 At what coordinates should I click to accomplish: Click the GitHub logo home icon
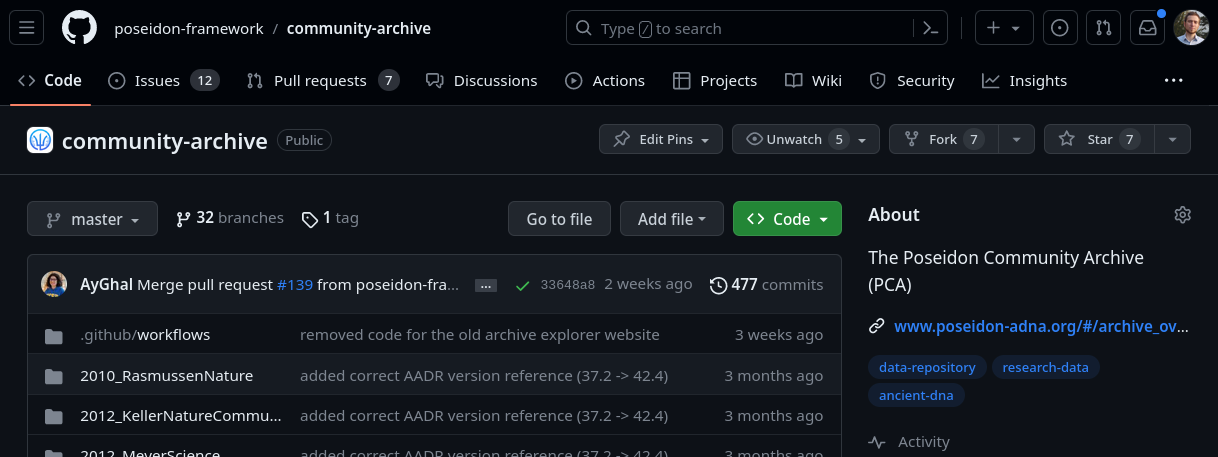[x=79, y=28]
